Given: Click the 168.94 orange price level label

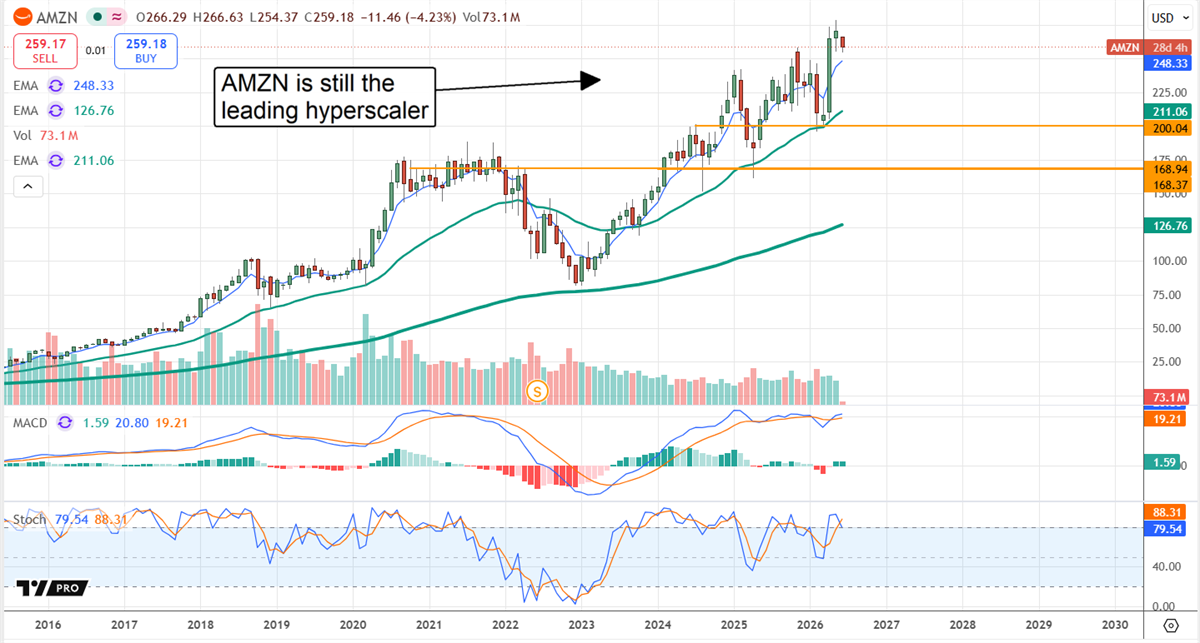Looking at the screenshot, I should pos(1169,171).
